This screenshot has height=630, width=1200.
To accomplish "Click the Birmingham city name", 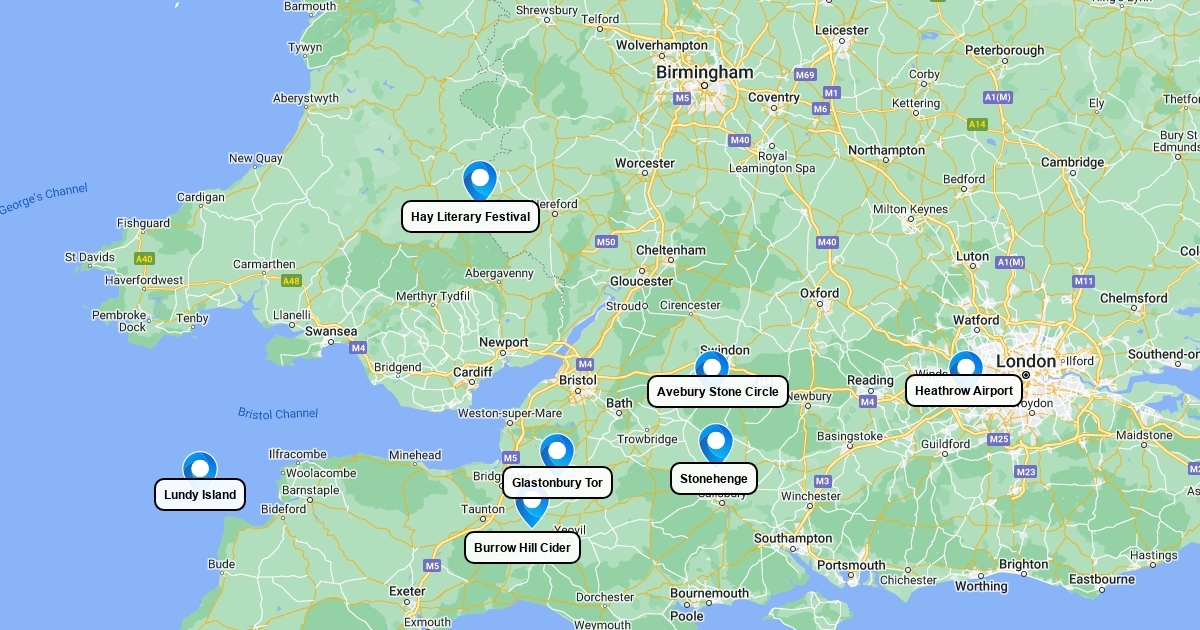I will point(704,73).
